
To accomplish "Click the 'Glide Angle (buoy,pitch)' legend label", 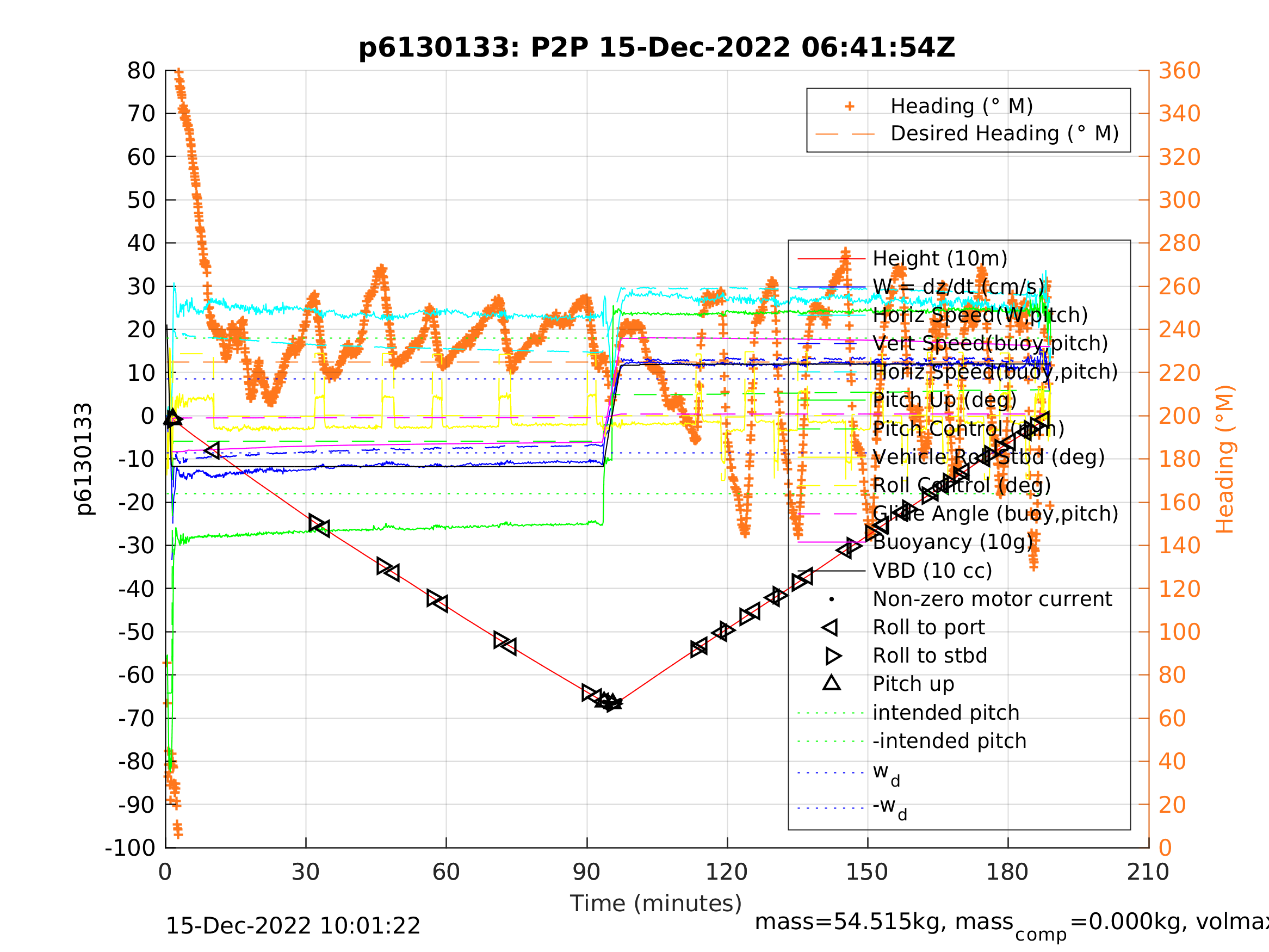I will (995, 514).
